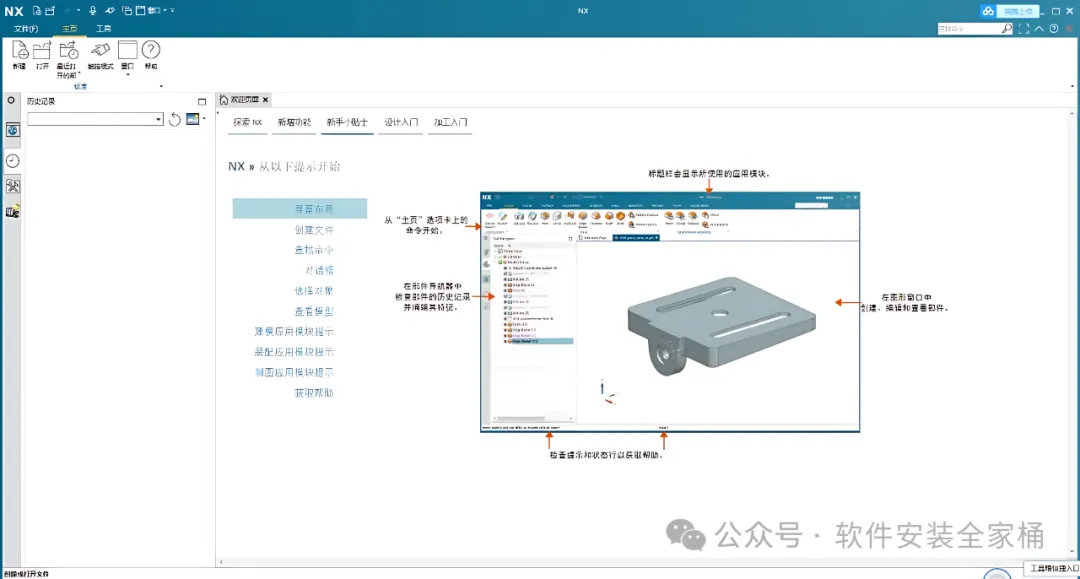1080x579 pixels.
Task: Click the refresh arrow in the History panel
Action: [175, 119]
